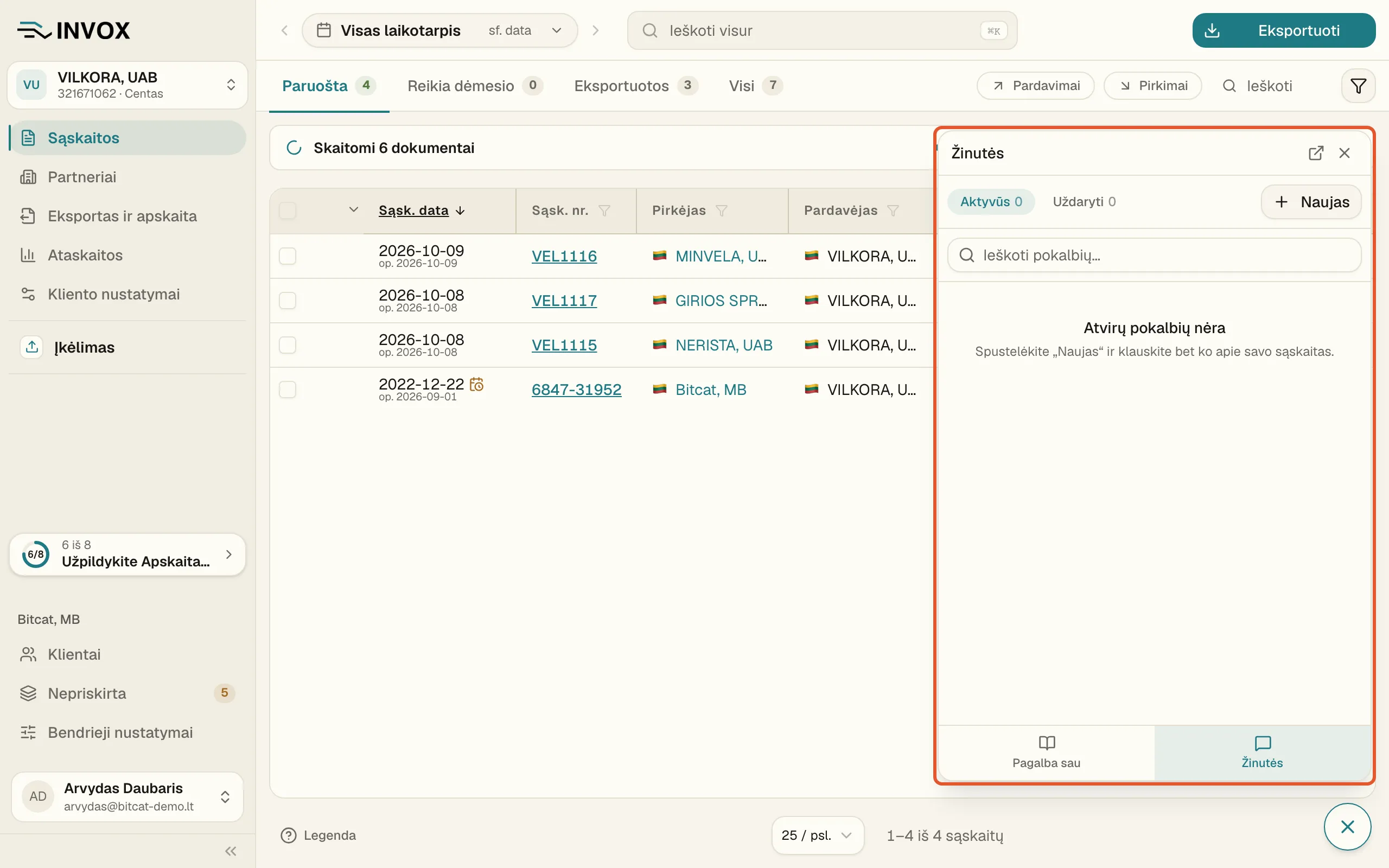Screen dimensions: 1389x868
Task: Open Žinutės panel in new window
Action: pos(1316,154)
